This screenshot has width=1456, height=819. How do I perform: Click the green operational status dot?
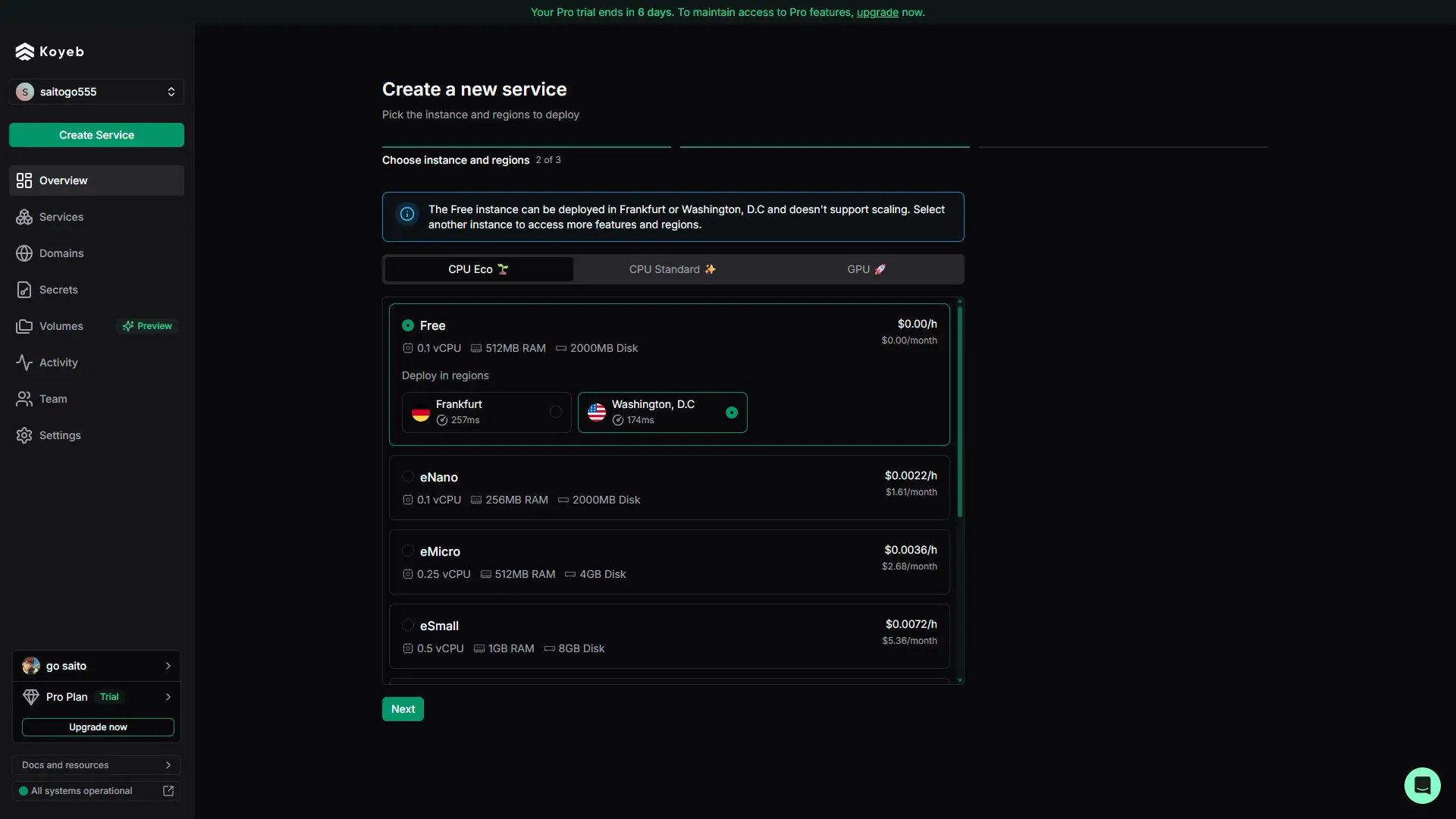(x=24, y=791)
